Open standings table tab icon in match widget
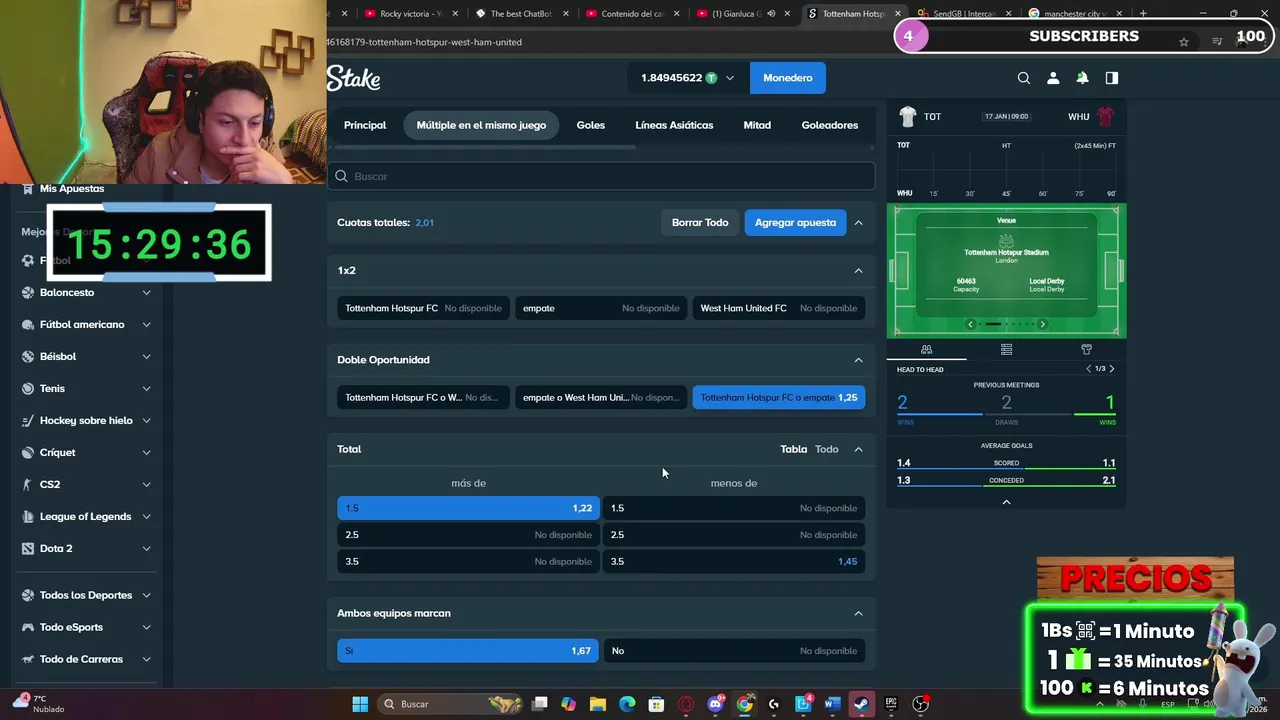 tap(1006, 349)
